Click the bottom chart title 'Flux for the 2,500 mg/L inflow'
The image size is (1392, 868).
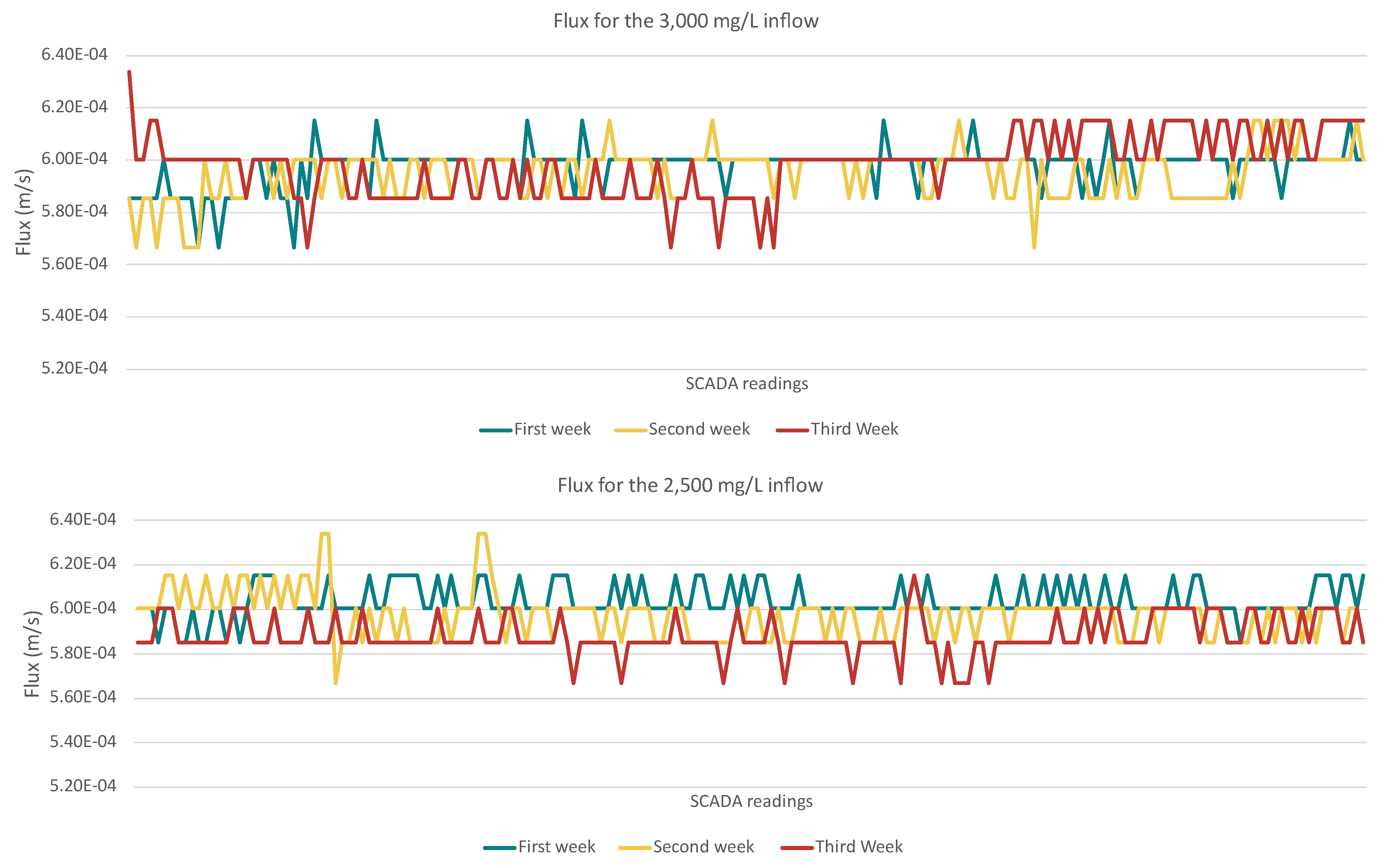click(690, 486)
